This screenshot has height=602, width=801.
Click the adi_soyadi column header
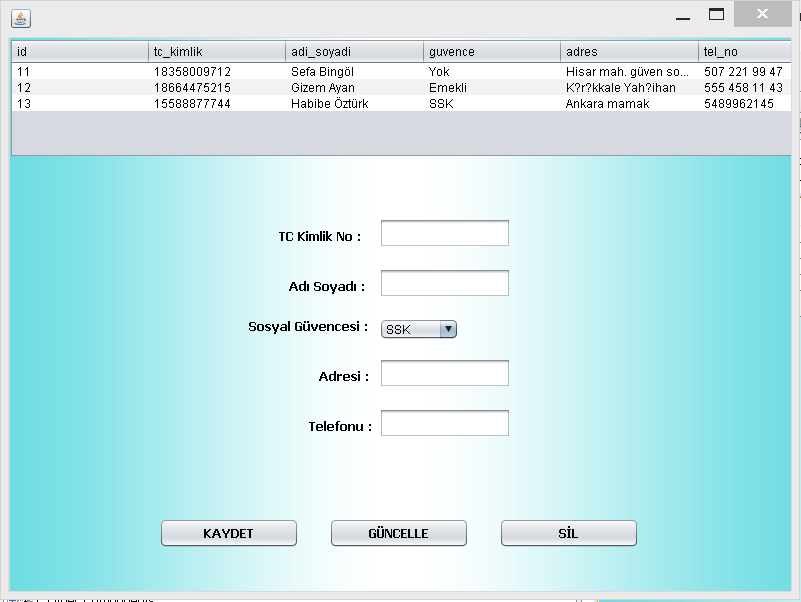pyautogui.click(x=354, y=51)
